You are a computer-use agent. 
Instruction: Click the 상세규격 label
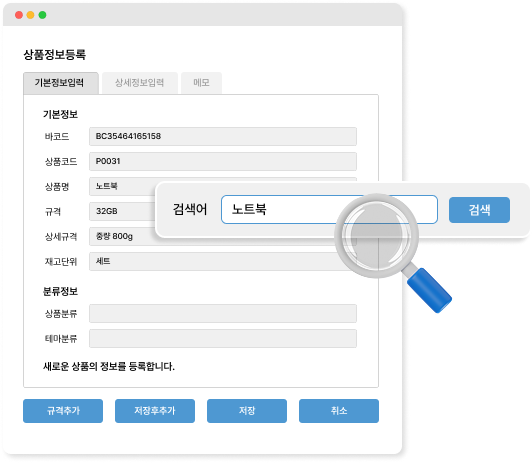tap(61, 236)
